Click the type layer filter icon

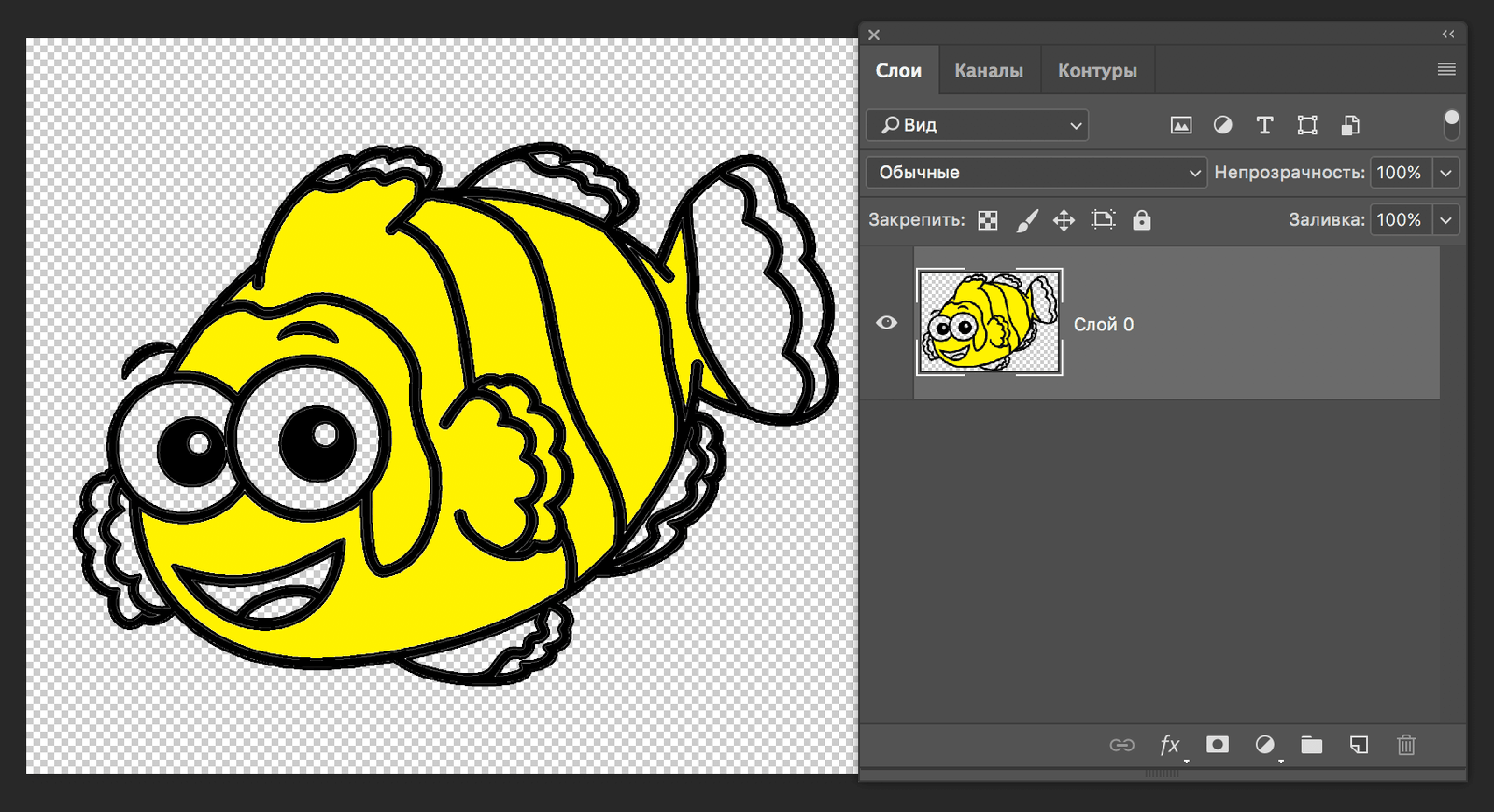[1264, 125]
